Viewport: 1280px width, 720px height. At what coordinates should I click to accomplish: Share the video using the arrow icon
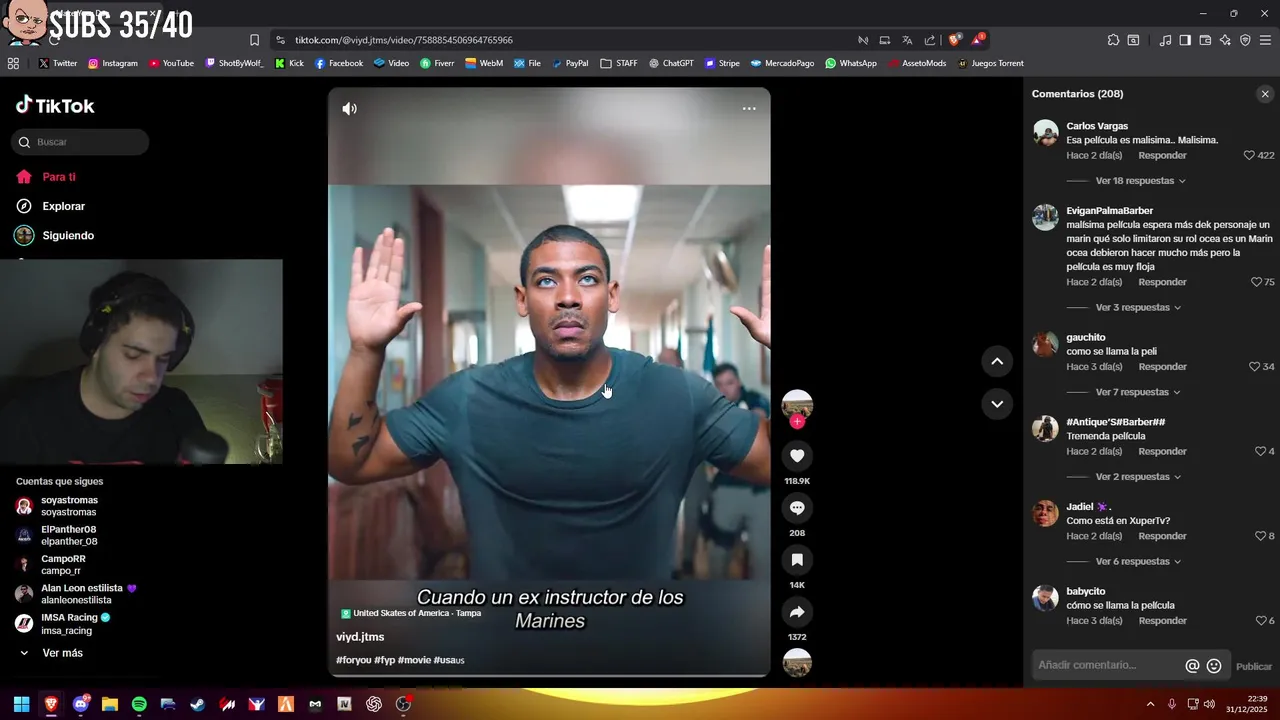(797, 612)
